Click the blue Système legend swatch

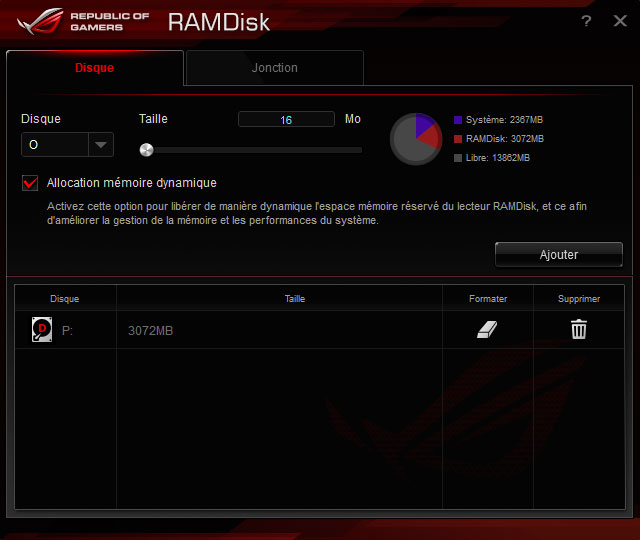[458, 119]
